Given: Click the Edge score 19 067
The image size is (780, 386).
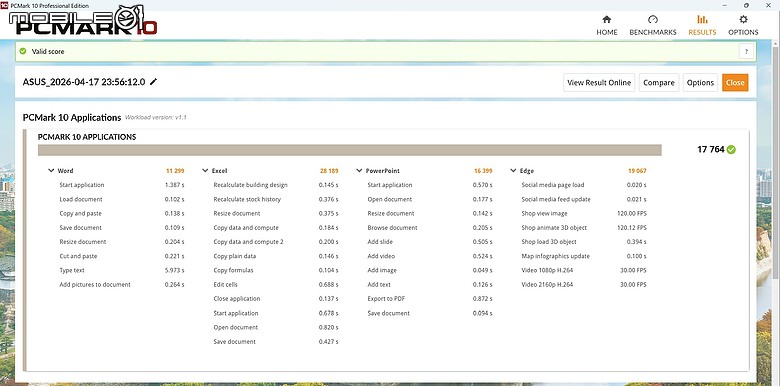Looking at the screenshot, I should [637, 171].
